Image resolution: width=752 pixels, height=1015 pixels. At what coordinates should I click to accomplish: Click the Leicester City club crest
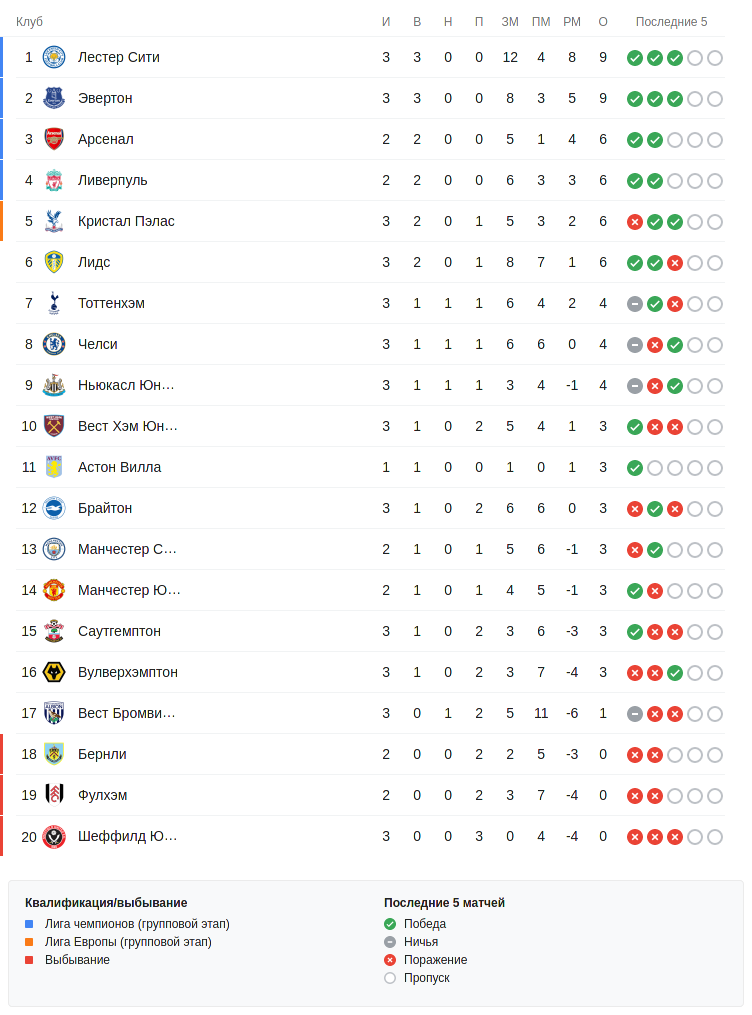coord(54,57)
